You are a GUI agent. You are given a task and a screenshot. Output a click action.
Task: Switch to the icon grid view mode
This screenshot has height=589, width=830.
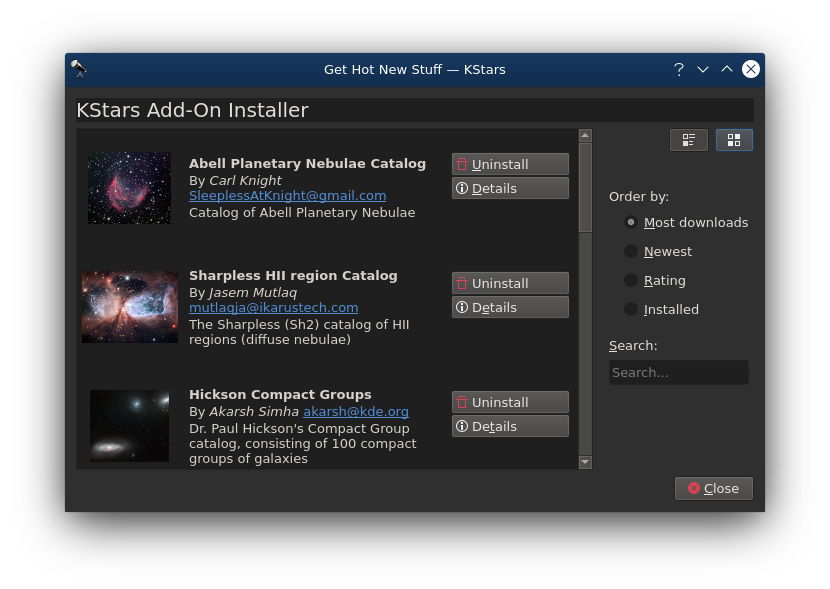click(x=734, y=140)
